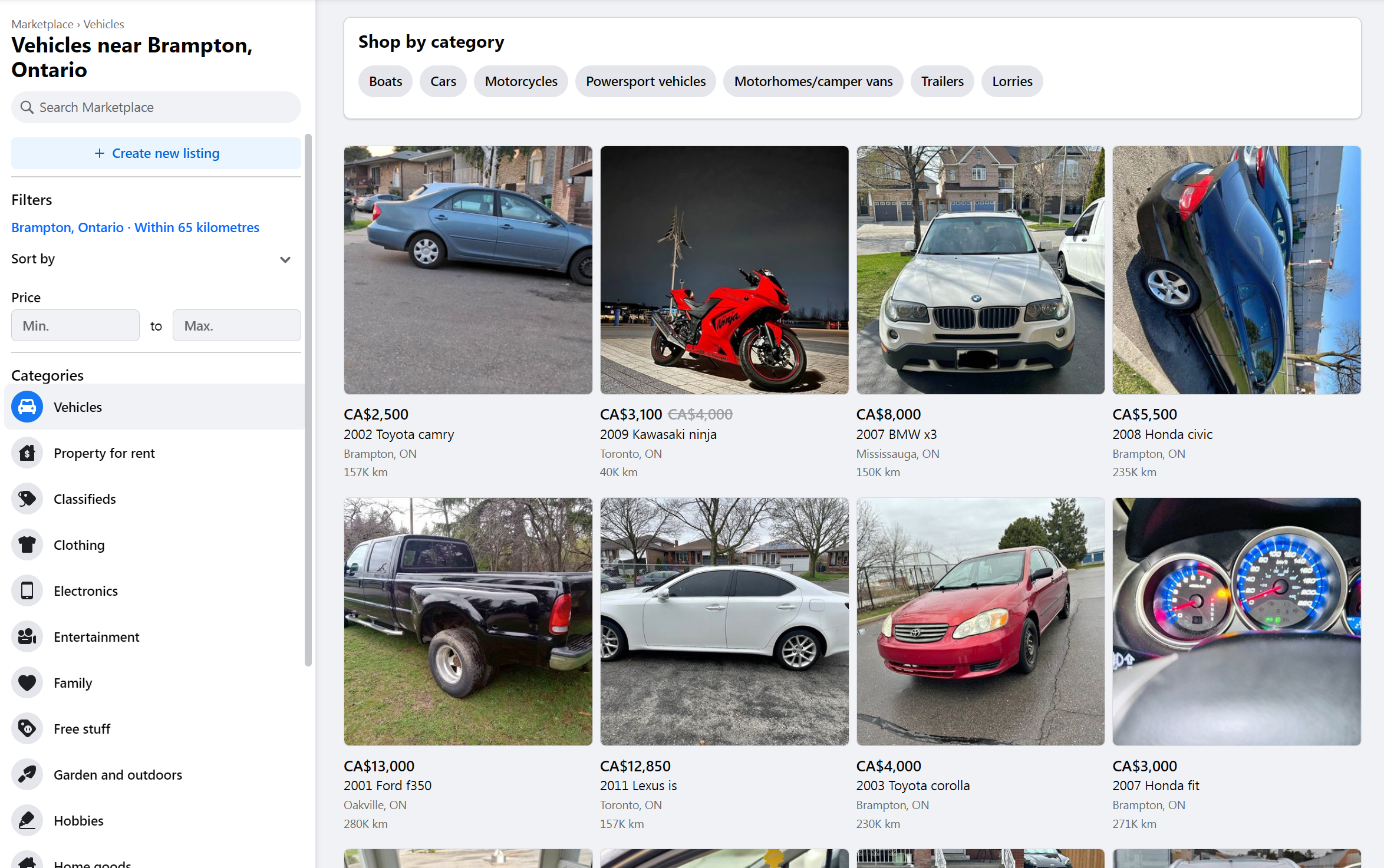Open Property for rent house icon
The width and height of the screenshot is (1384, 868).
pyautogui.click(x=27, y=453)
